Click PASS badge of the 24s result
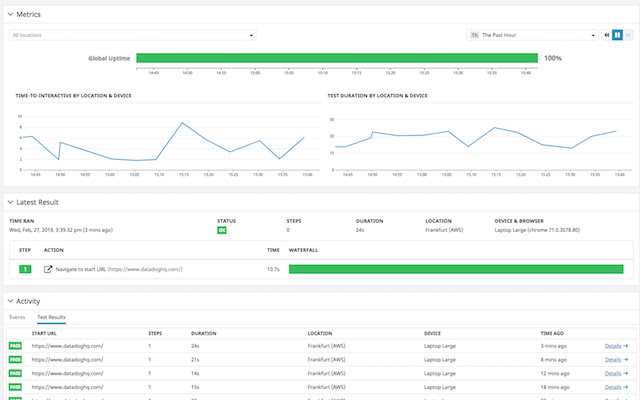This screenshot has height=400, width=640. 15,346
